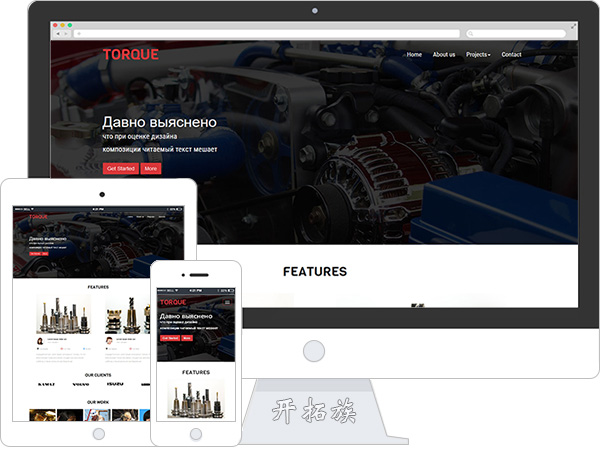The width and height of the screenshot is (600, 450).
Task: Tap OUR CLIENTS heading on tablet
Action: coord(98,375)
